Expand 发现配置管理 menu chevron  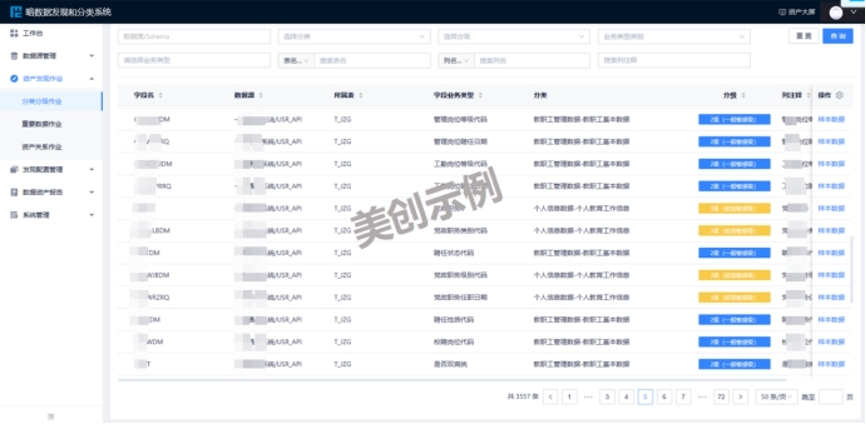92,169
